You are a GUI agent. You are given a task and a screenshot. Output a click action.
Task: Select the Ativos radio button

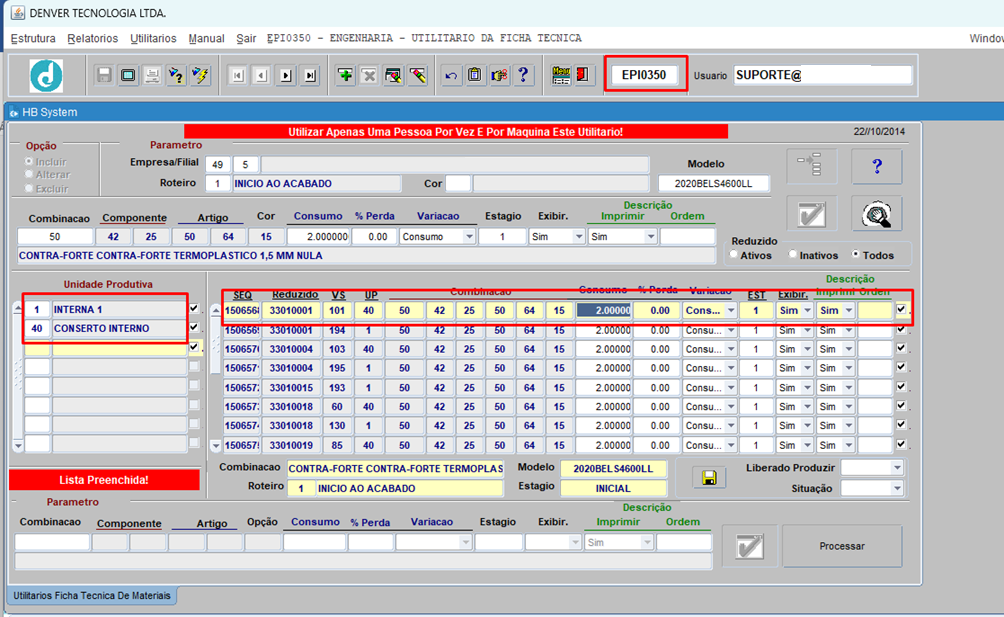click(734, 255)
